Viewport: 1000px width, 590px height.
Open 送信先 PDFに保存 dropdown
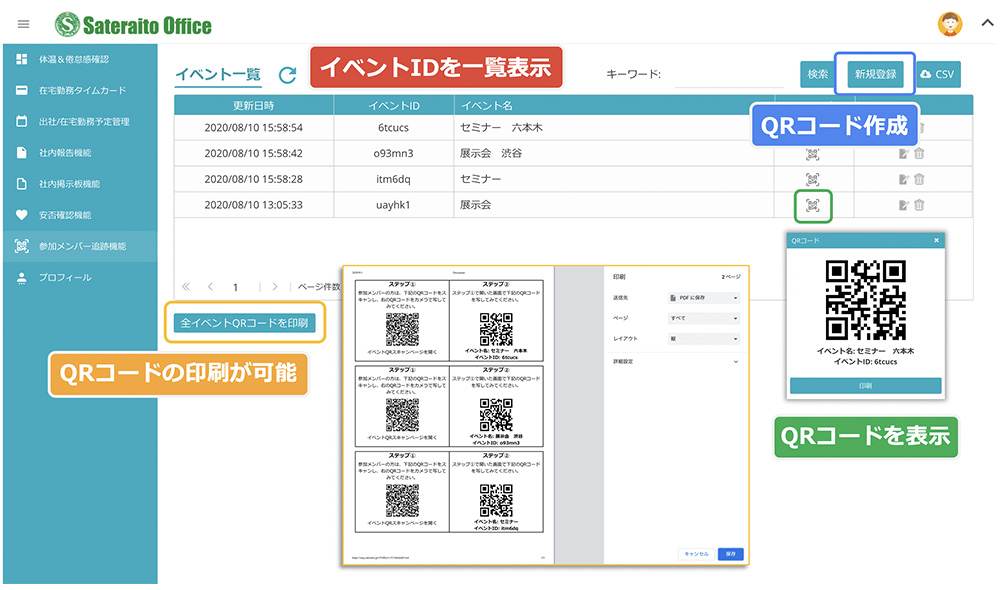click(x=703, y=298)
